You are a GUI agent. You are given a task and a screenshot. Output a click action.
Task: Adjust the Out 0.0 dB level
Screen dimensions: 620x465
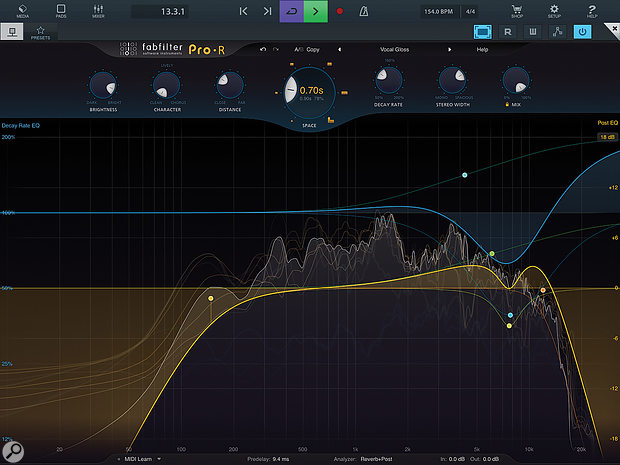click(485, 459)
